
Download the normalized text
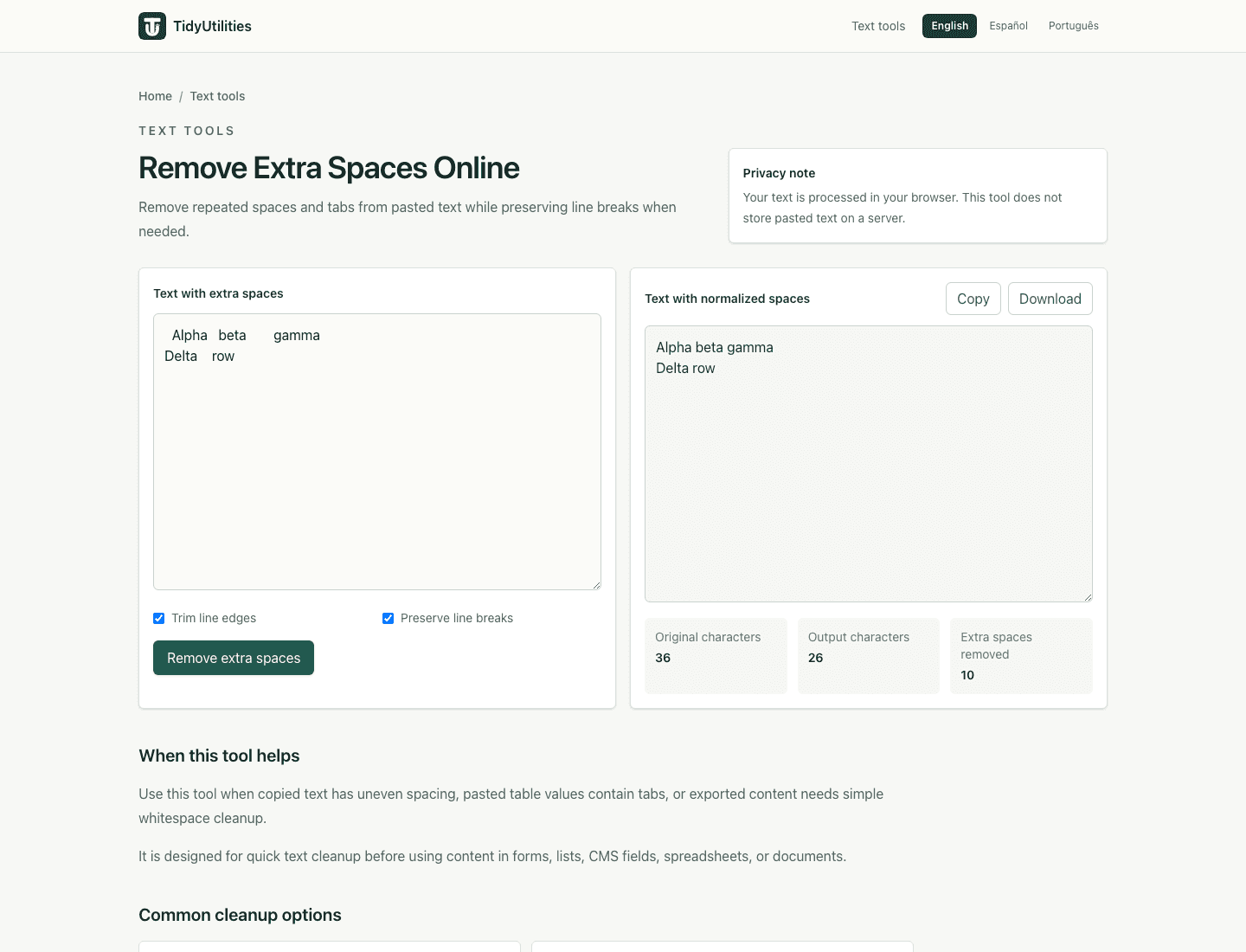coord(1050,299)
